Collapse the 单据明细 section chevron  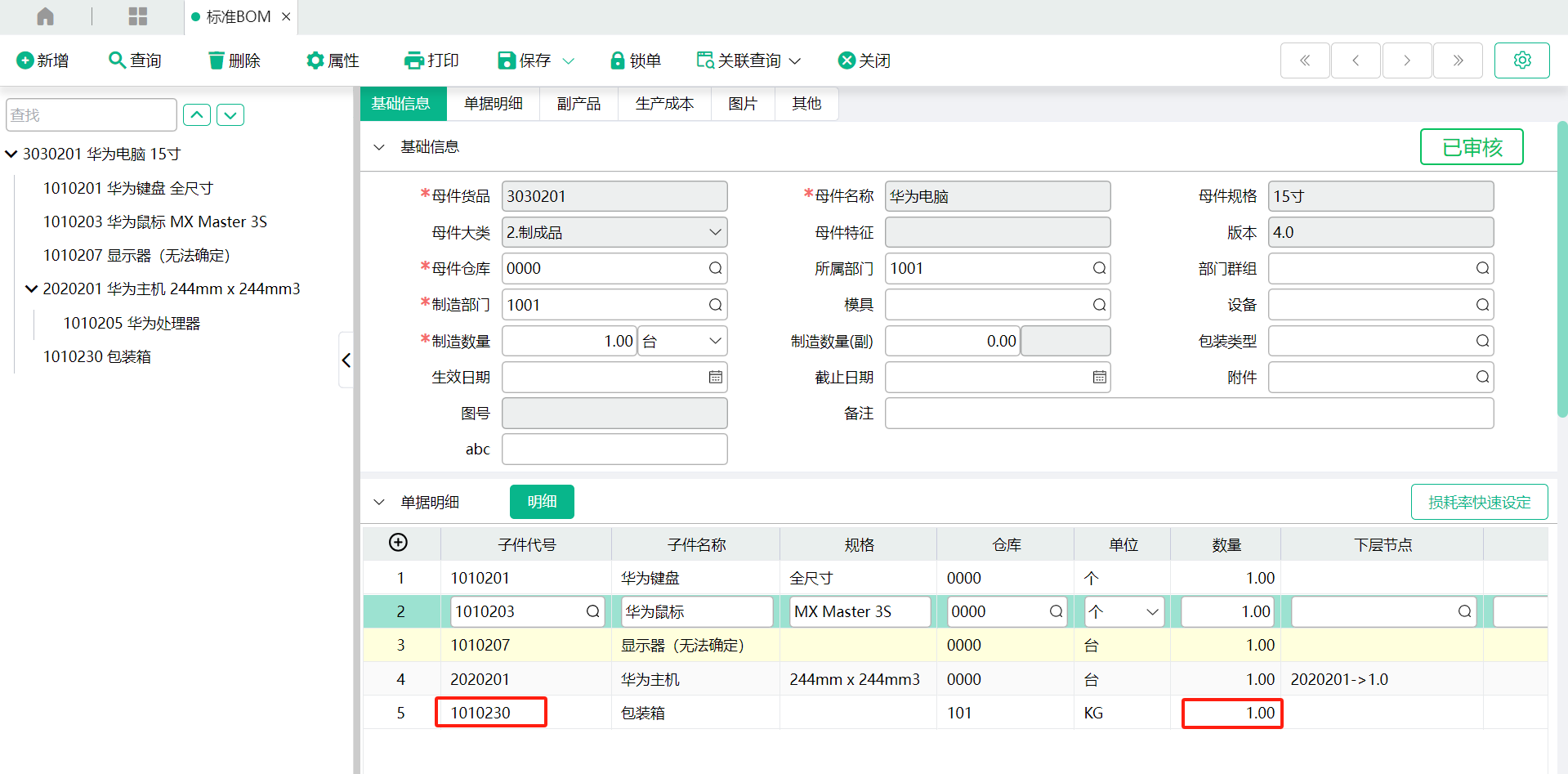(379, 502)
